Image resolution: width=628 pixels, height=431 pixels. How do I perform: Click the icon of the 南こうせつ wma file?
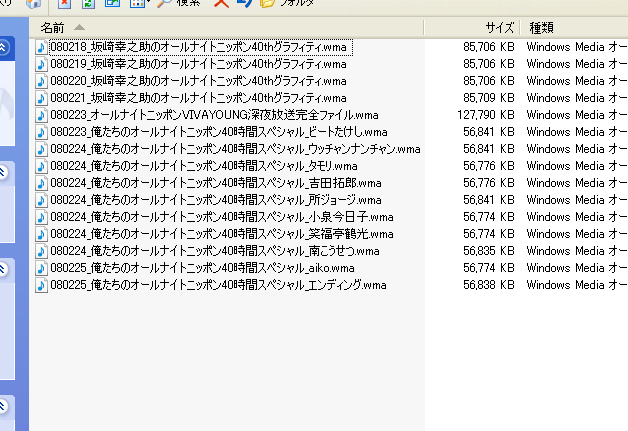click(x=41, y=252)
